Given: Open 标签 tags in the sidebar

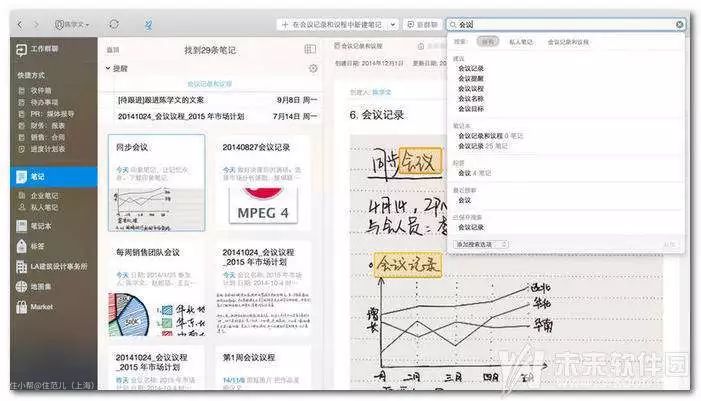Looking at the screenshot, I should click(36, 246).
